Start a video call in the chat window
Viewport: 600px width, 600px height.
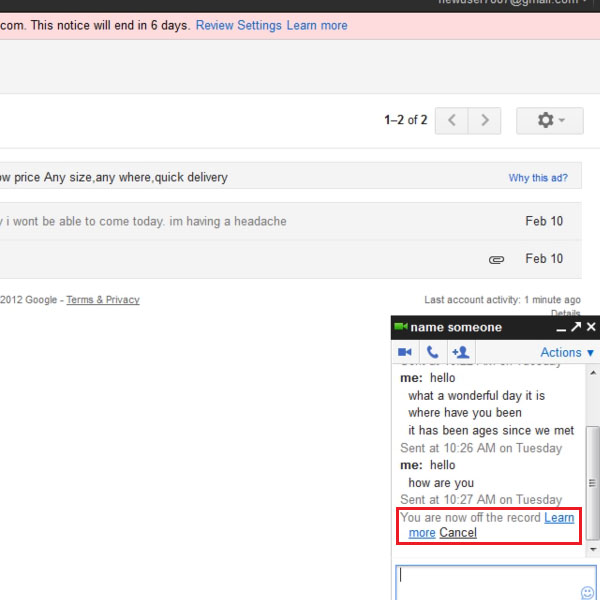[x=405, y=352]
